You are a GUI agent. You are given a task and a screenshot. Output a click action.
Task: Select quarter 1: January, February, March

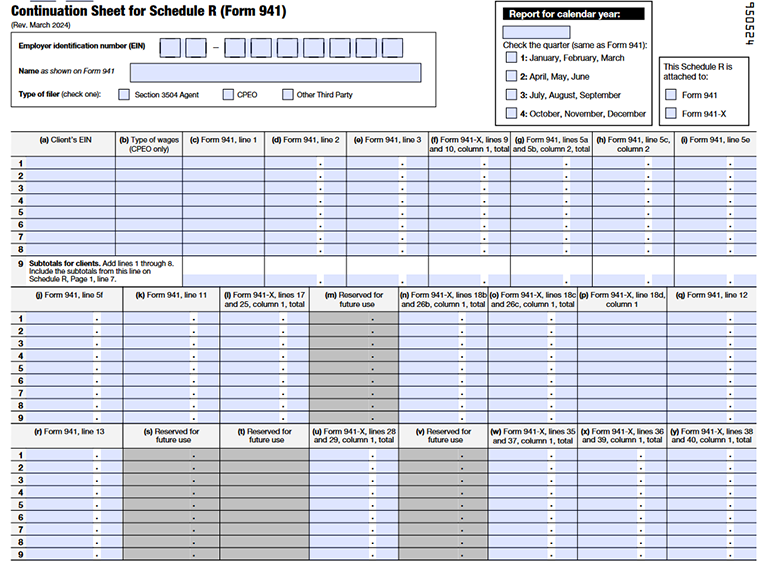[x=511, y=58]
